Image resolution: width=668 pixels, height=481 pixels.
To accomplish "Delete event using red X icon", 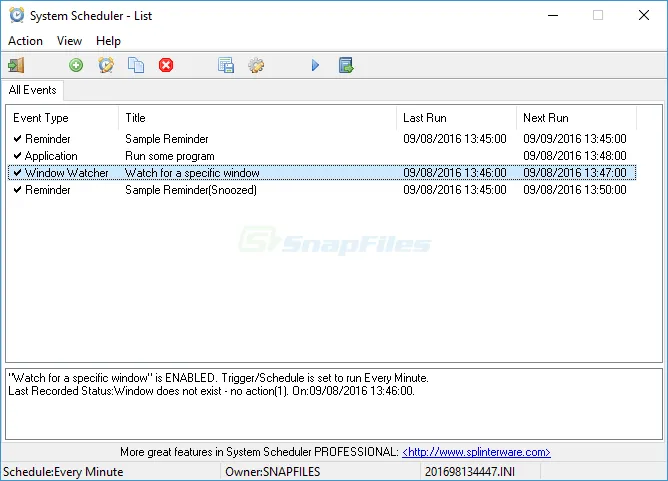I will click(166, 65).
